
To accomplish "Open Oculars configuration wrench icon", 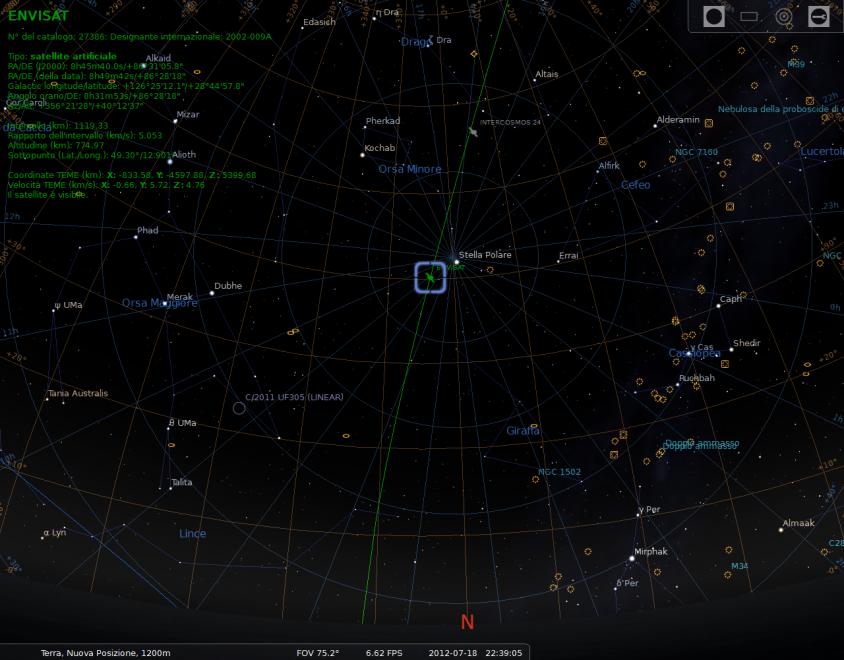I will pos(818,17).
